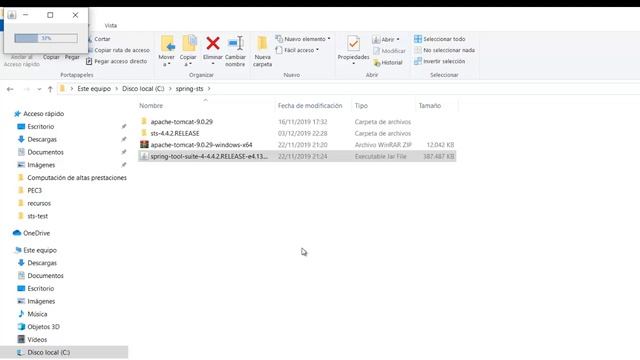Viewport: 640px width, 360px height.
Task: Click Executable Jar File type cell
Action: point(380,156)
